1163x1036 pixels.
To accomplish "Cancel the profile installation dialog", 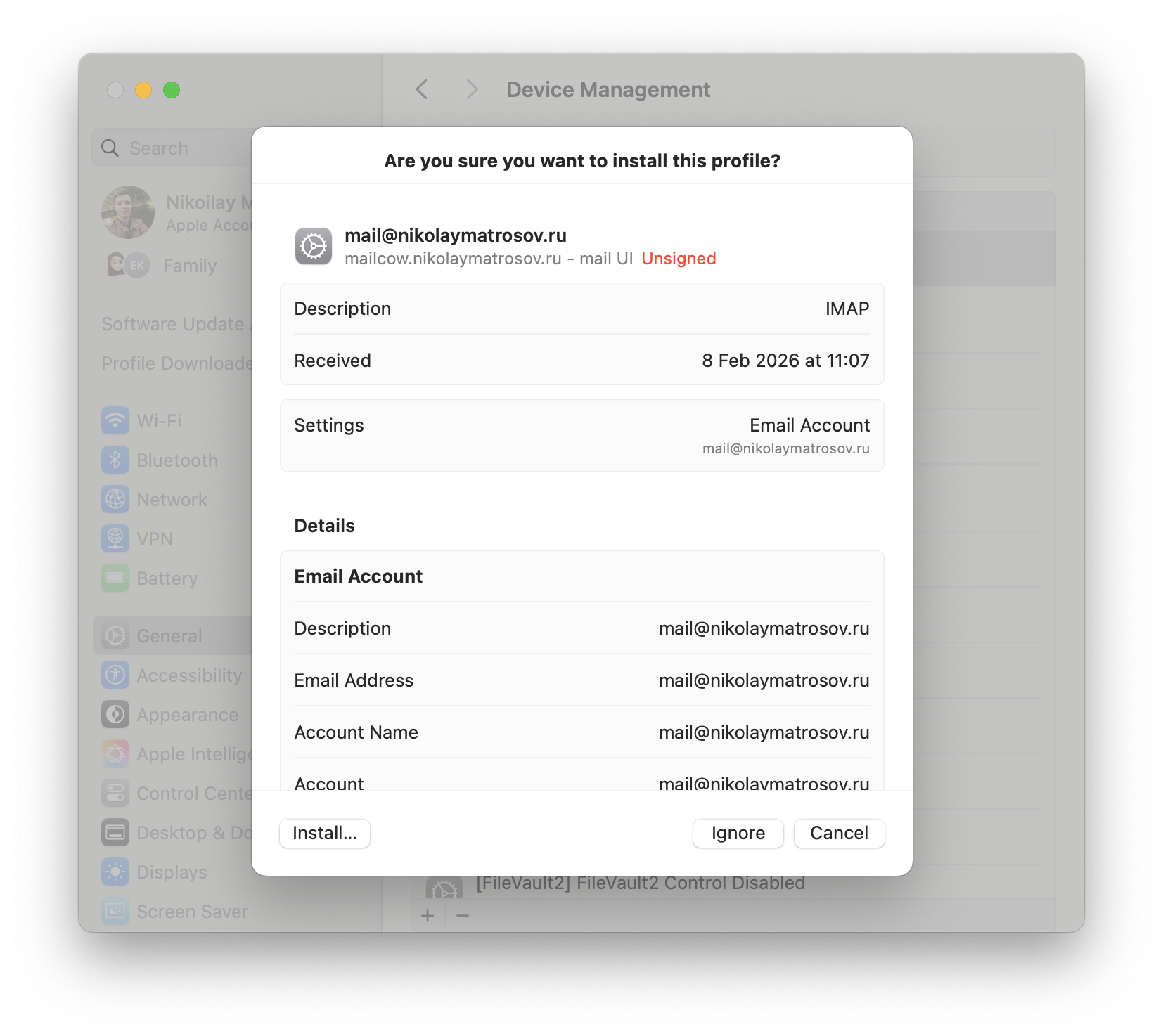I will (839, 833).
